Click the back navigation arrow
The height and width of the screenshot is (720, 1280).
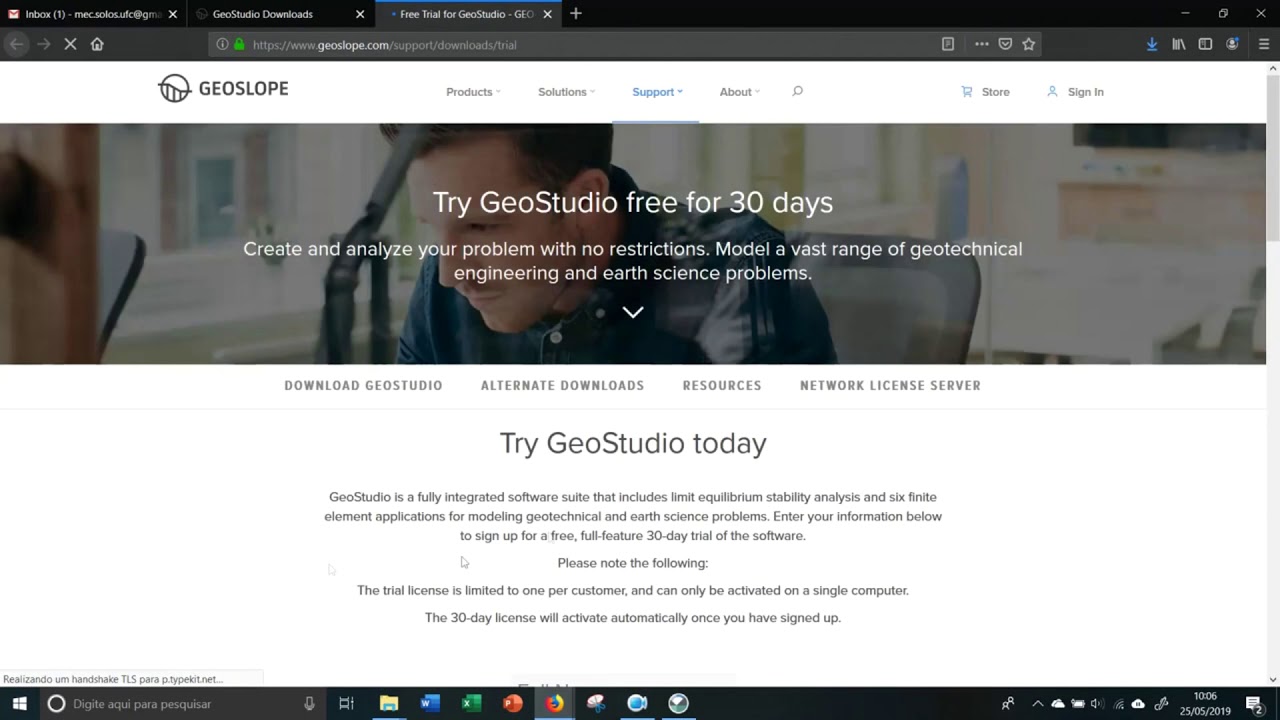point(16,44)
